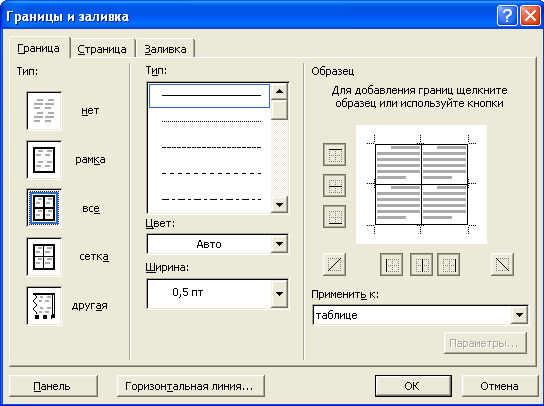Click the line style list scroll down arrow

pyautogui.click(x=279, y=204)
